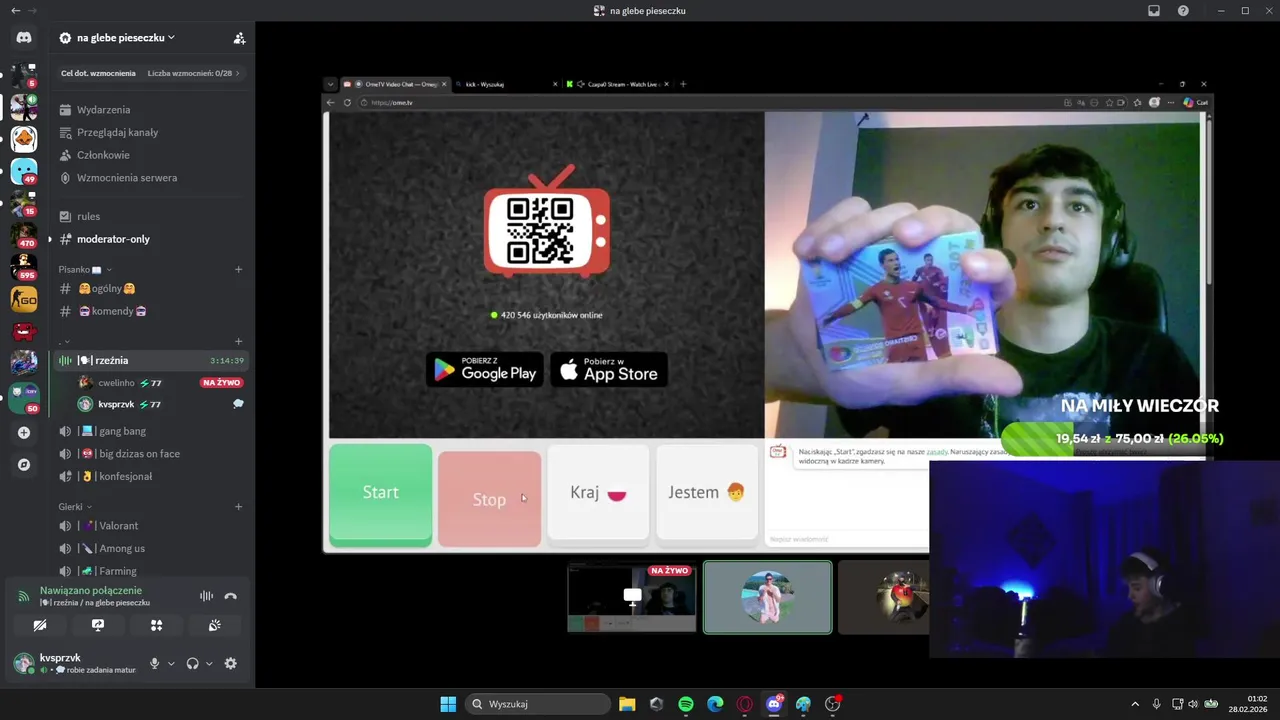Image resolution: width=1280 pixels, height=720 pixels.
Task: Open Discord help question mark icon
Action: point(1183,10)
